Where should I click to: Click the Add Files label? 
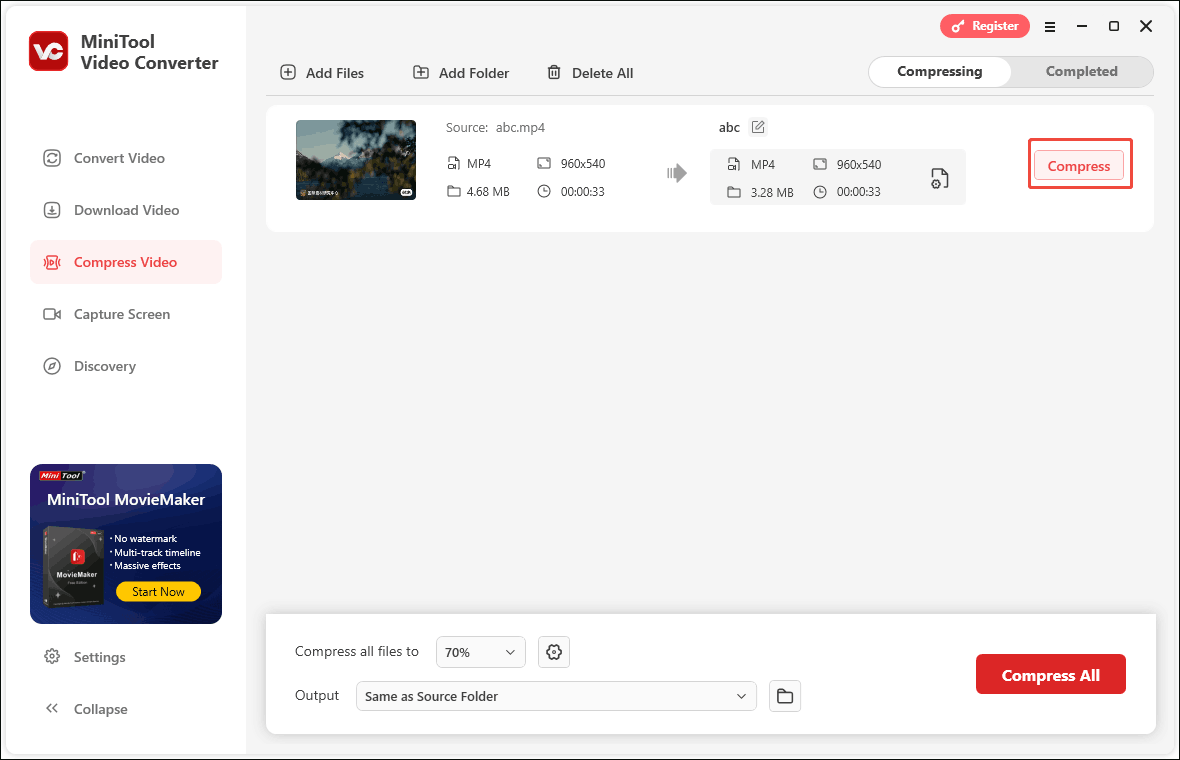coord(335,73)
